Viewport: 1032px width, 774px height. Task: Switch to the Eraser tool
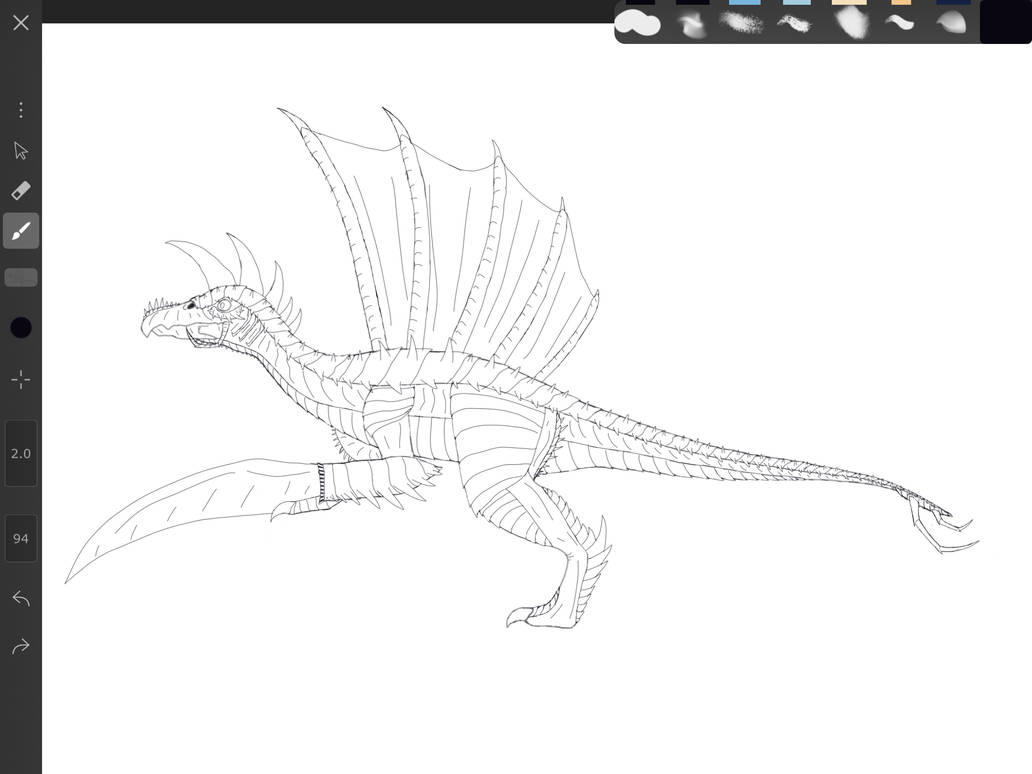[21, 190]
